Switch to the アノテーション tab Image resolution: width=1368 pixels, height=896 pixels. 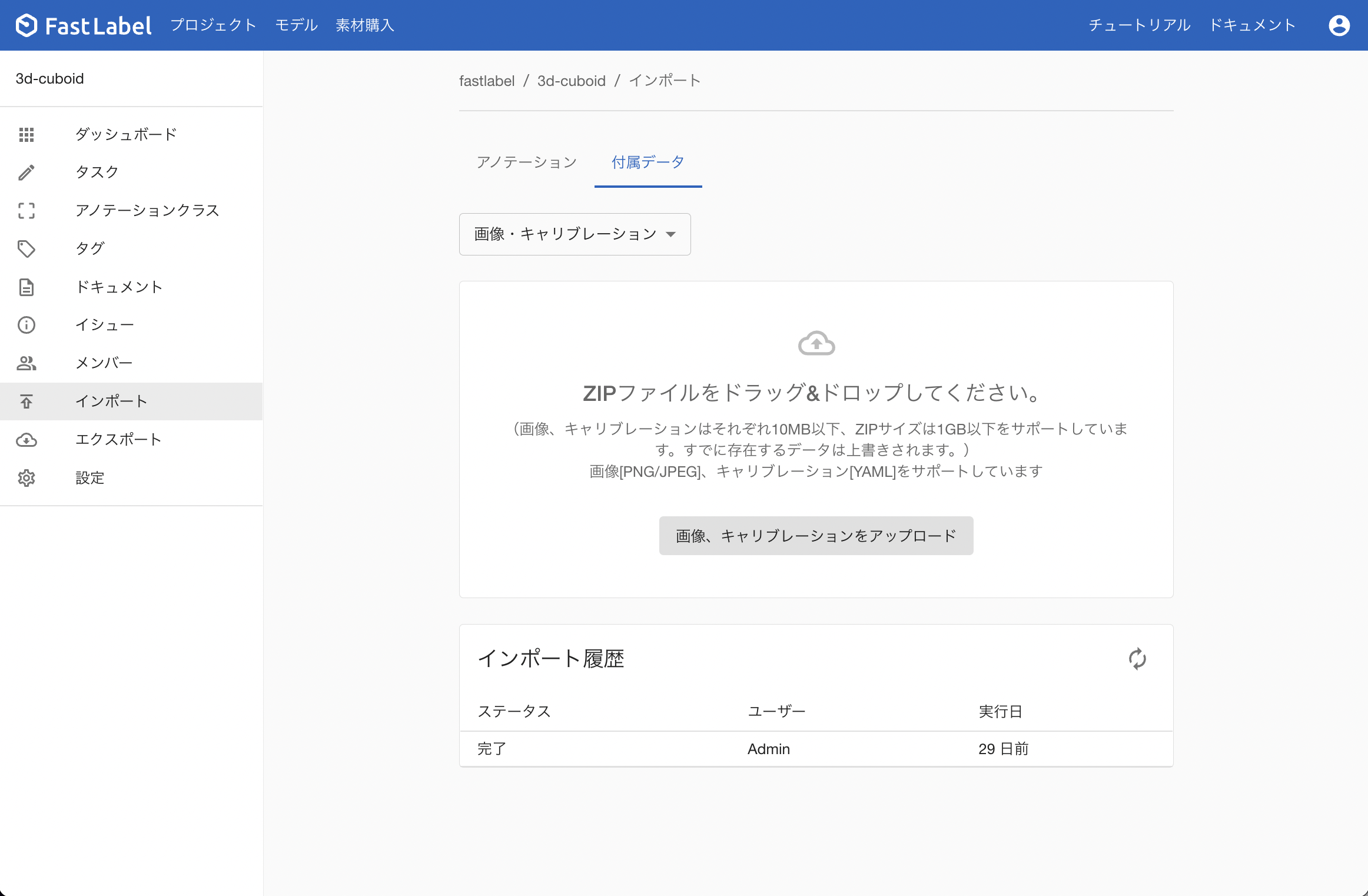526,162
